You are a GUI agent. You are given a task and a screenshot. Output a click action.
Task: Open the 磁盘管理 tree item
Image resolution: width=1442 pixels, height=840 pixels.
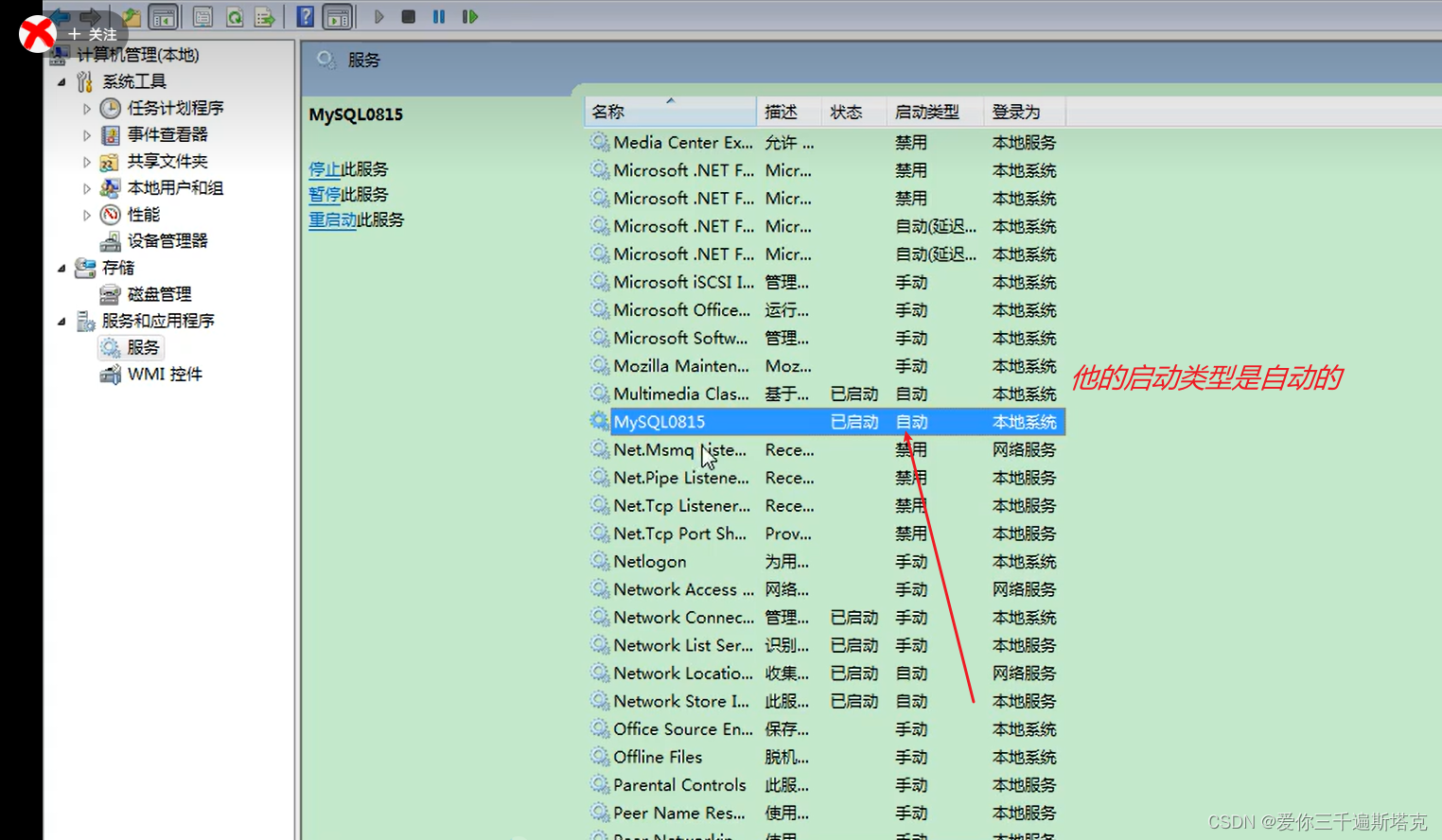pyautogui.click(x=159, y=293)
